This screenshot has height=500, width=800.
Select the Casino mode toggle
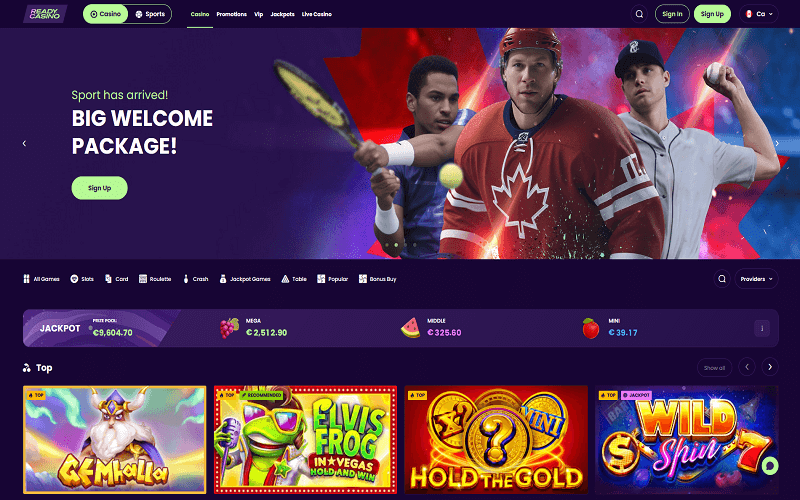tap(106, 14)
